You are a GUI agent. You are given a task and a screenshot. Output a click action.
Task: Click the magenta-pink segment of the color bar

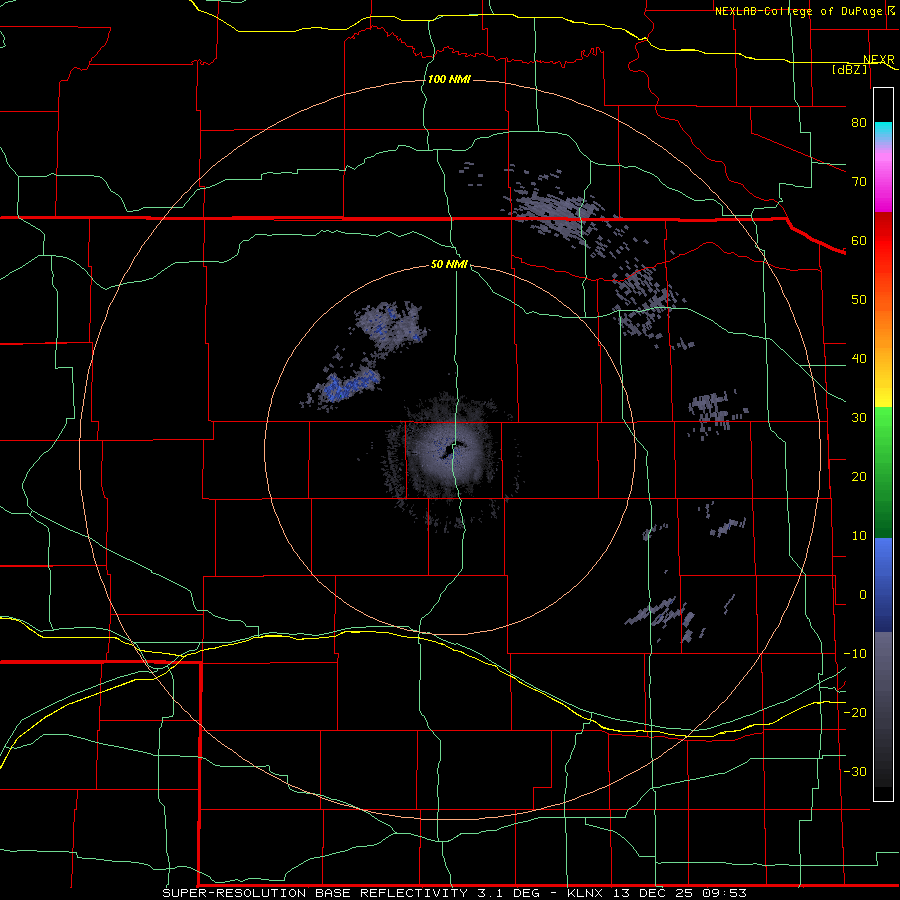(883, 178)
